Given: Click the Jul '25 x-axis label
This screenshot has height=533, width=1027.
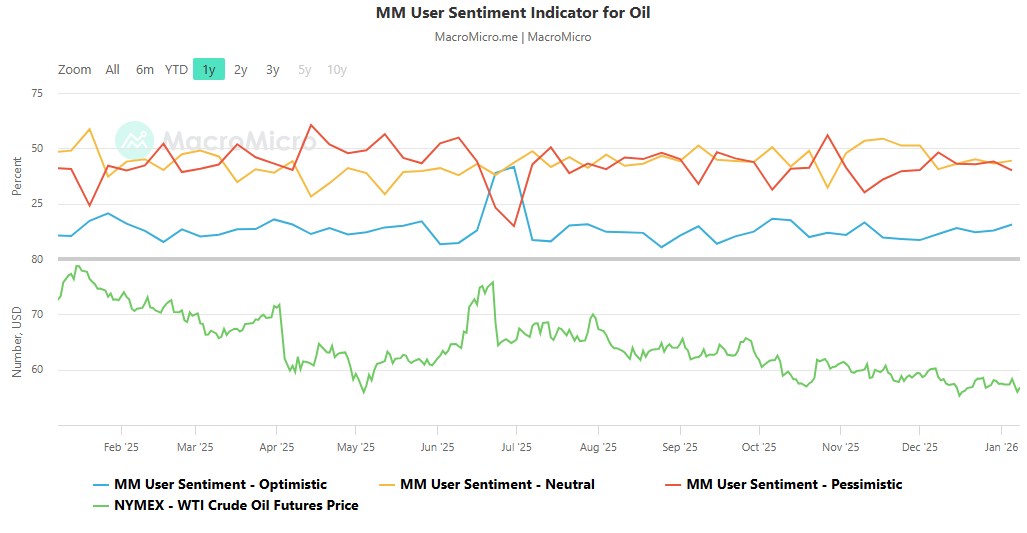Looking at the screenshot, I should 515,447.
